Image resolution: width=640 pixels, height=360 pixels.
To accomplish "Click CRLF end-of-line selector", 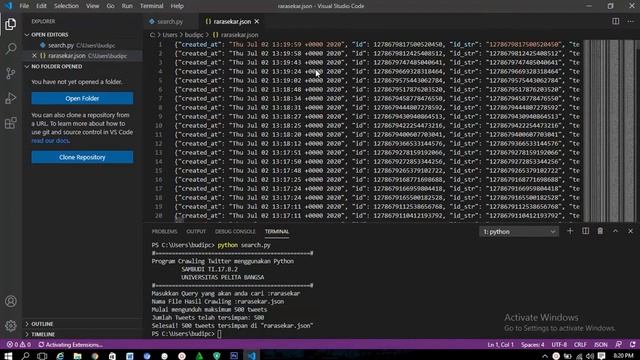I will [580, 344].
